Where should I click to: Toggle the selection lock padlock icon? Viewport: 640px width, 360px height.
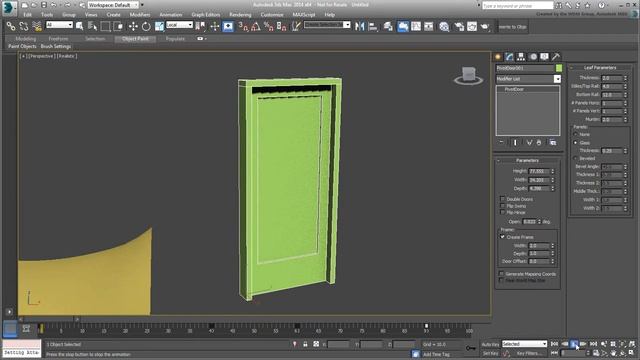click(305, 344)
